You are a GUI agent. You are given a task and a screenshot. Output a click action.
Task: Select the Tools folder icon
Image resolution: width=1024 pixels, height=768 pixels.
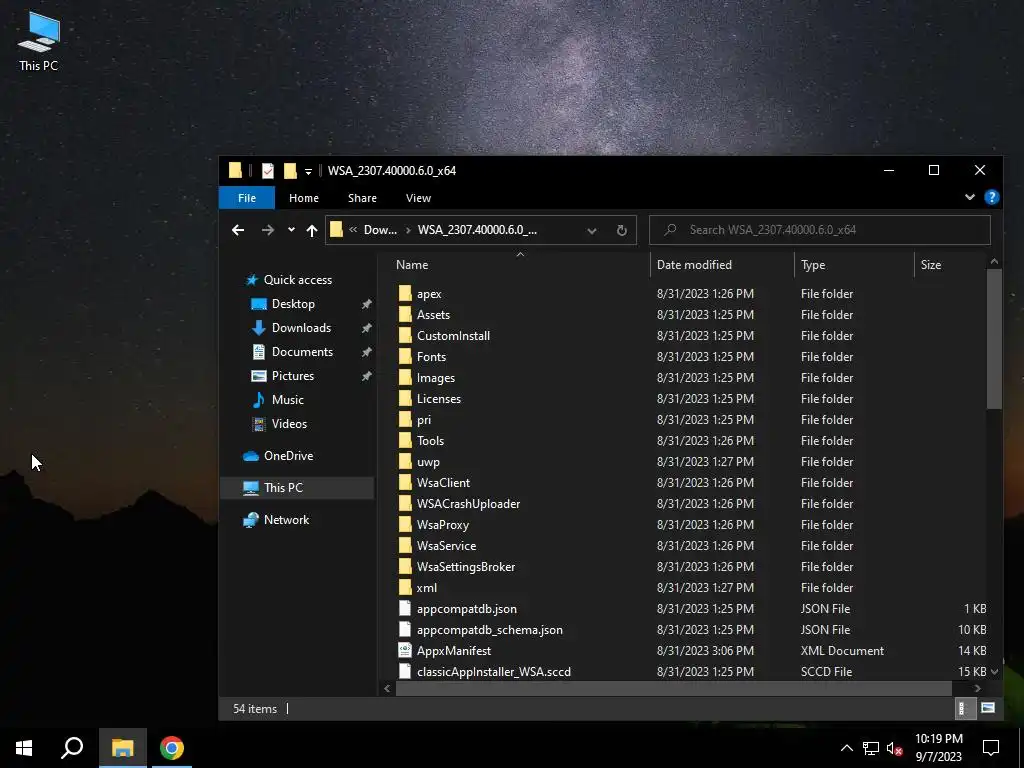405,441
